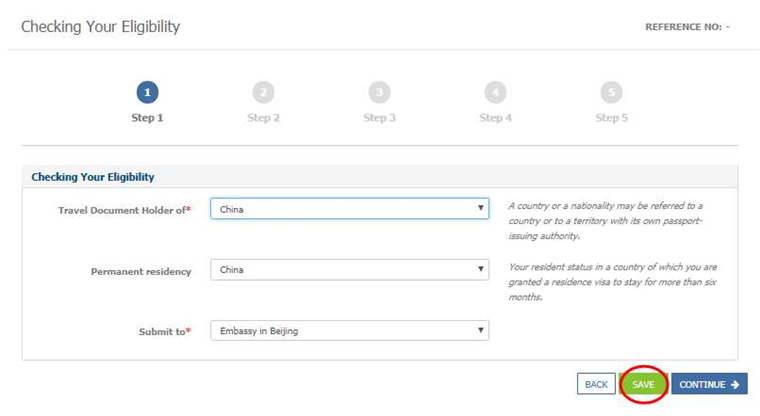Click the Embassy in Beijing dropdown arrow
The image size is (760, 416).
480,330
